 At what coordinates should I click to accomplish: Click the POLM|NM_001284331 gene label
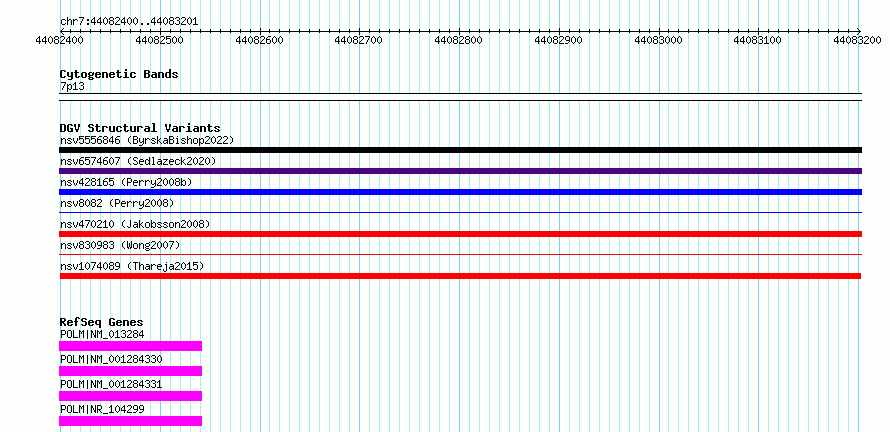(111, 384)
